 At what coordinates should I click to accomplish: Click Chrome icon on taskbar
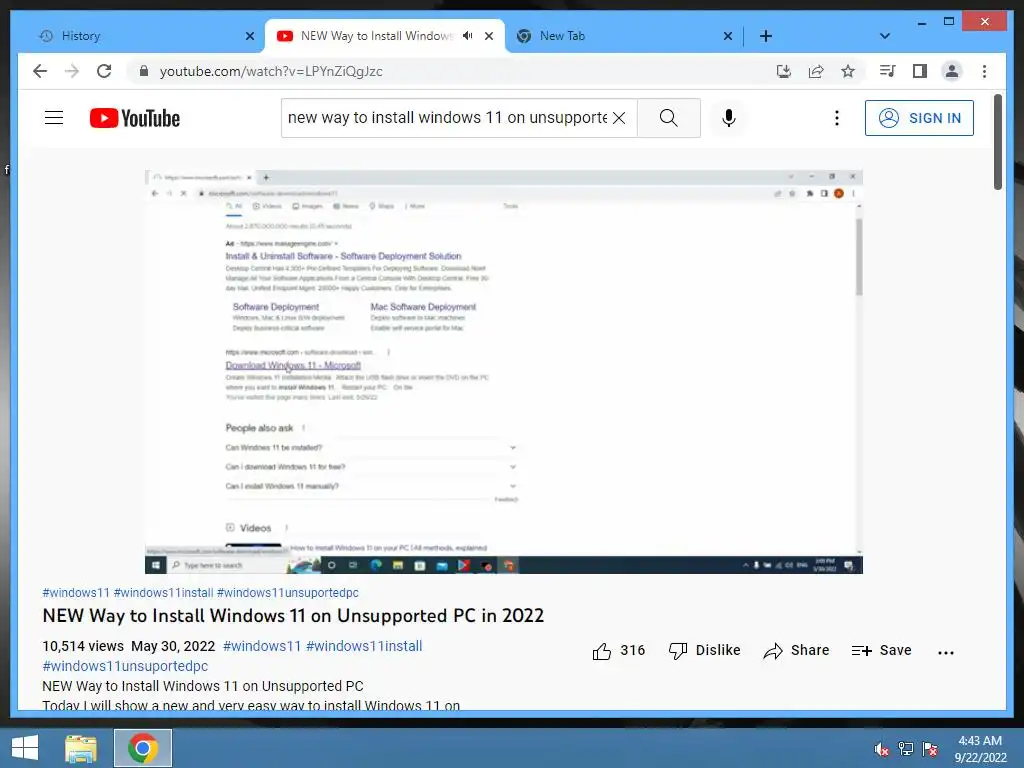click(x=143, y=748)
